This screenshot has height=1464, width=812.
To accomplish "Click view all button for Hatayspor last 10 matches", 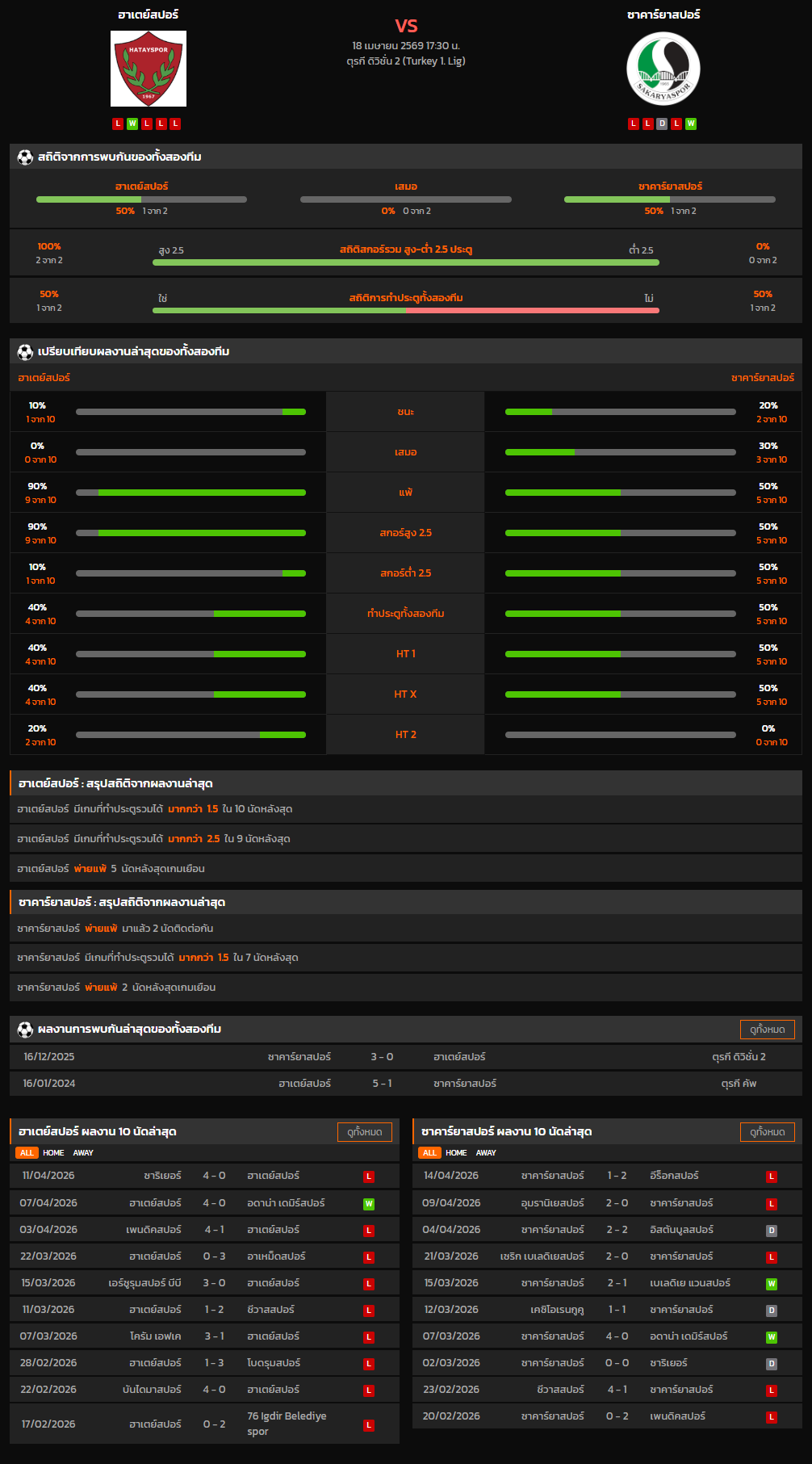I will click(x=364, y=1132).
